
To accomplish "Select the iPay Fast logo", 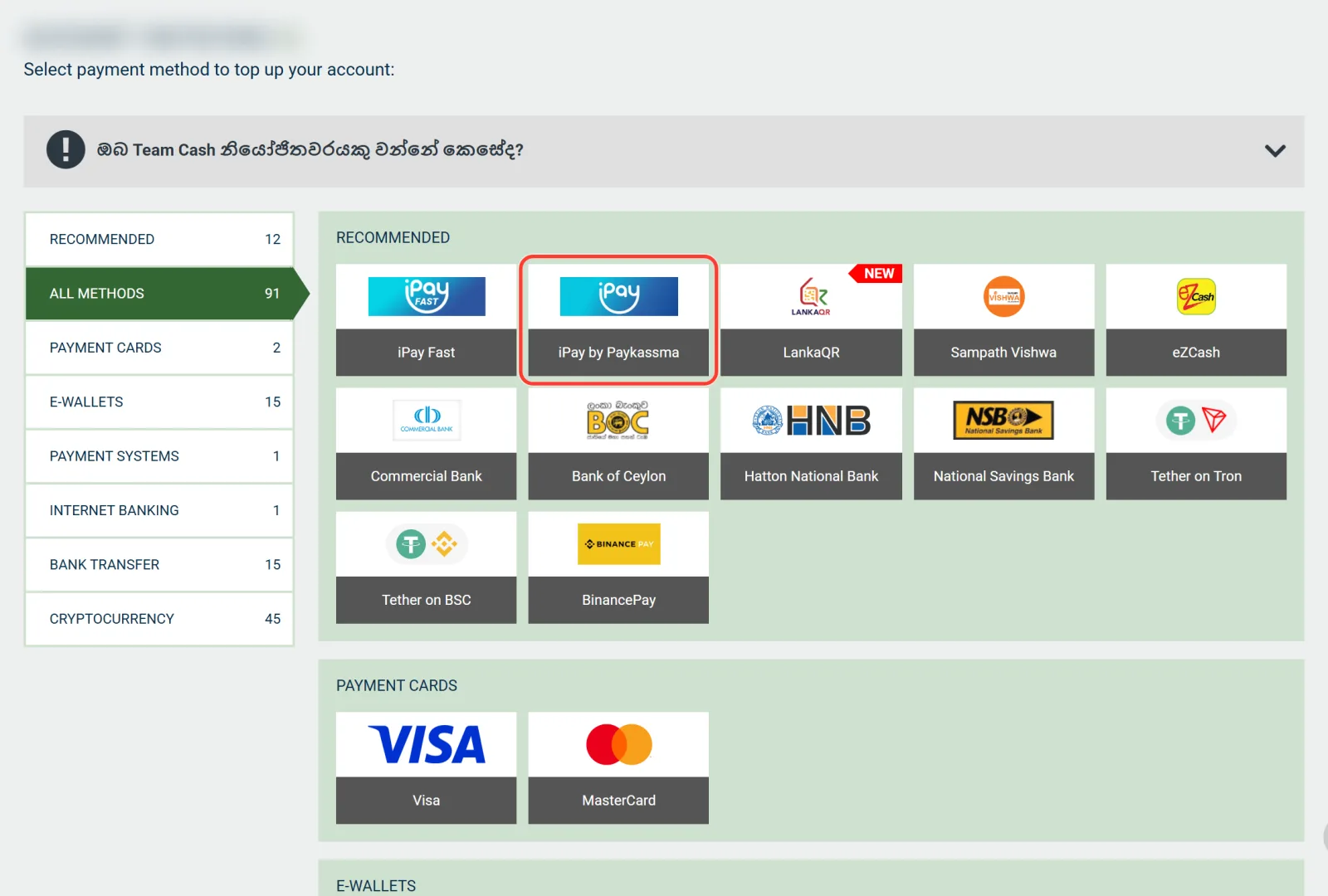I will pyautogui.click(x=427, y=296).
